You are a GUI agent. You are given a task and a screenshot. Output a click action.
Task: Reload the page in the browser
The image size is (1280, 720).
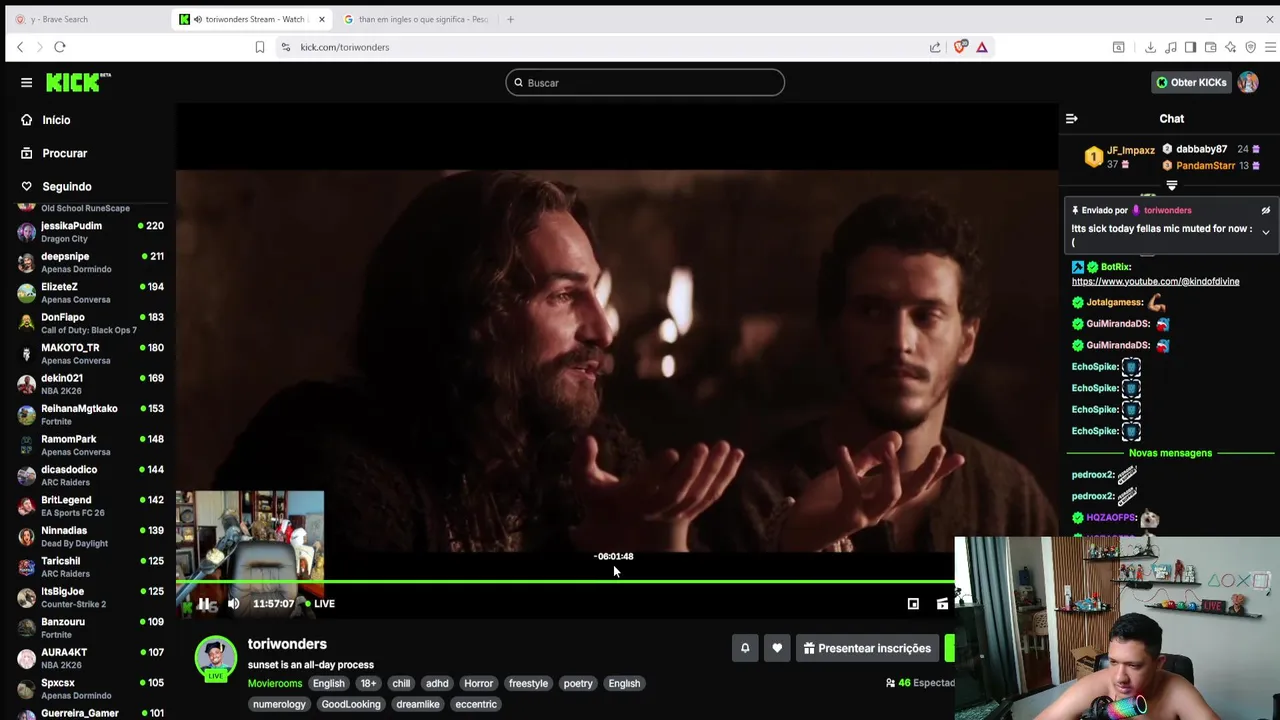[60, 47]
